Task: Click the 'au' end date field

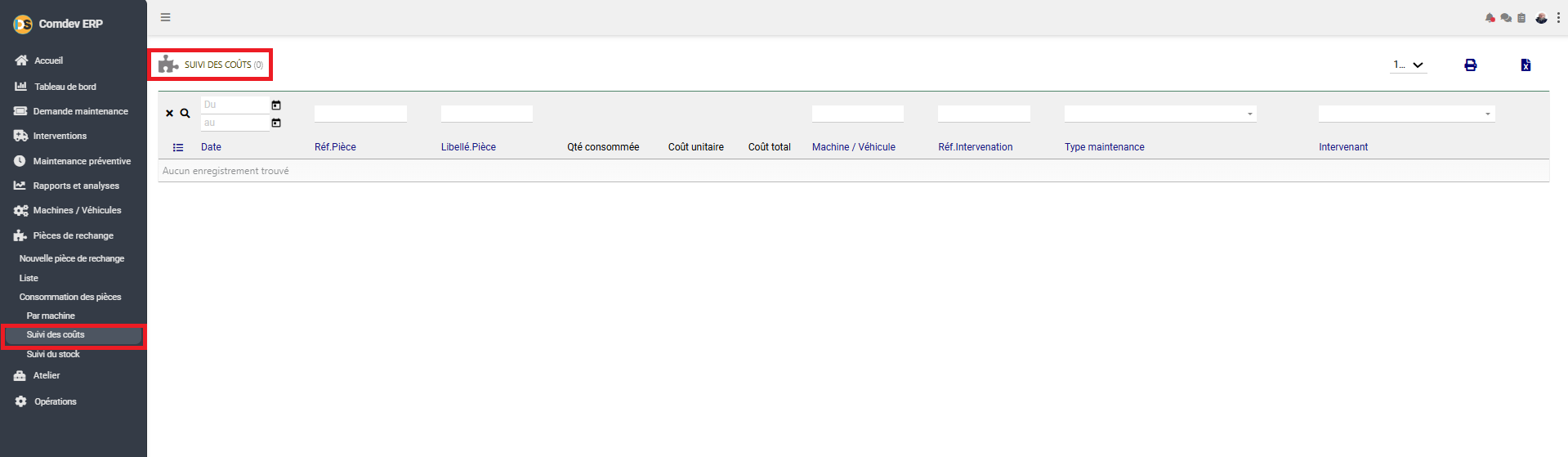Action: pos(235,123)
